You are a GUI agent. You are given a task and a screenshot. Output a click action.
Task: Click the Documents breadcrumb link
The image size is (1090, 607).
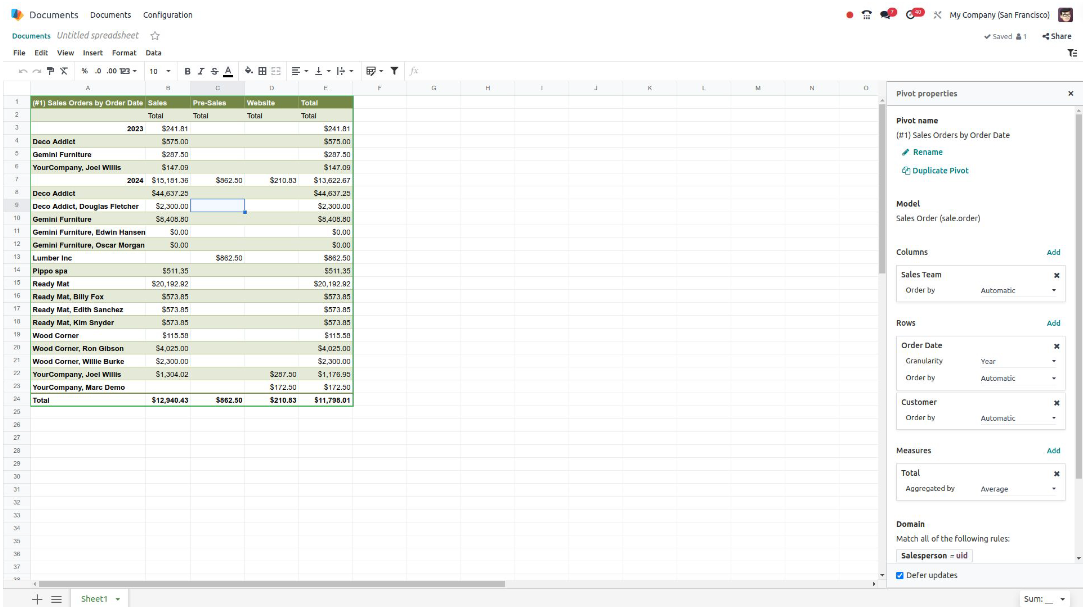pyautogui.click(x=31, y=35)
